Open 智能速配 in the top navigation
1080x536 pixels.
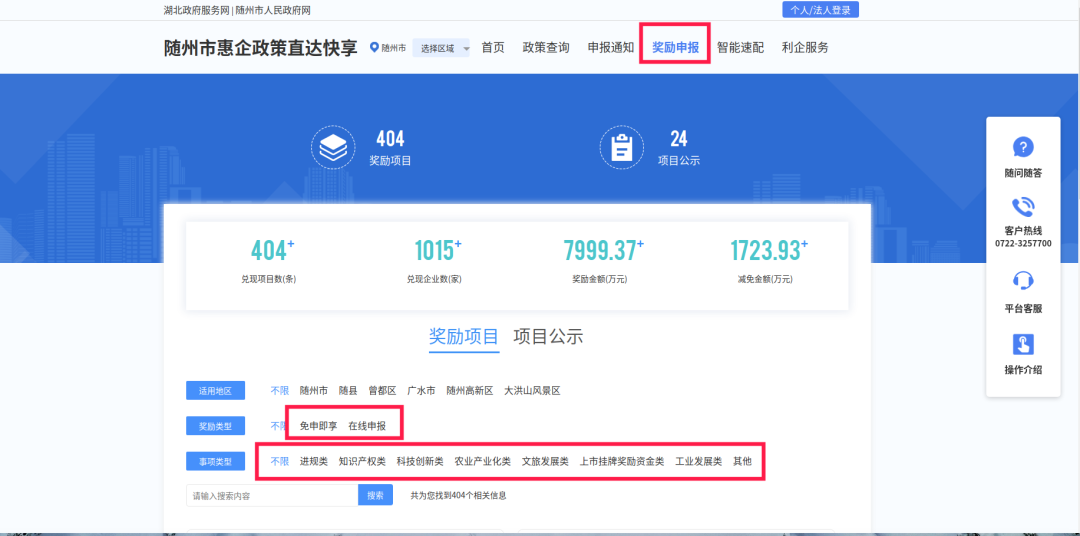pos(740,47)
